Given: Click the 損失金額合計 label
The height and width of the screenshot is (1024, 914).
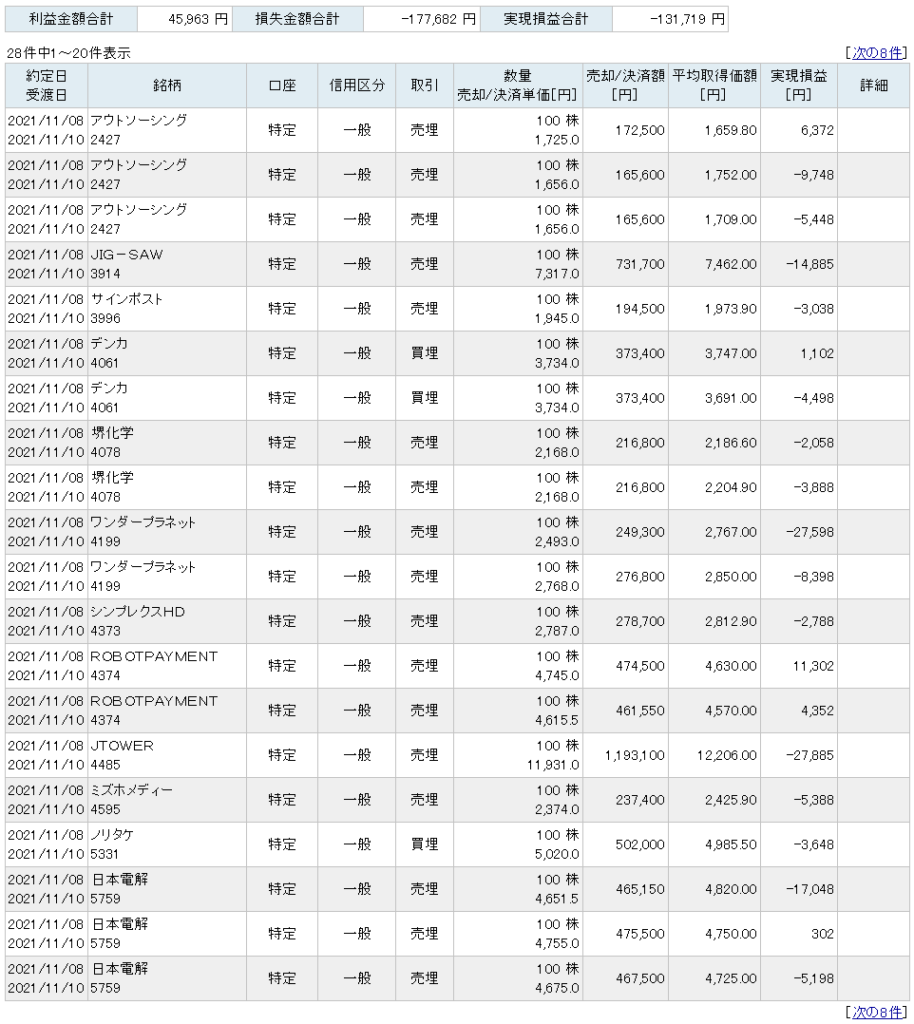Looking at the screenshot, I should (x=298, y=20).
